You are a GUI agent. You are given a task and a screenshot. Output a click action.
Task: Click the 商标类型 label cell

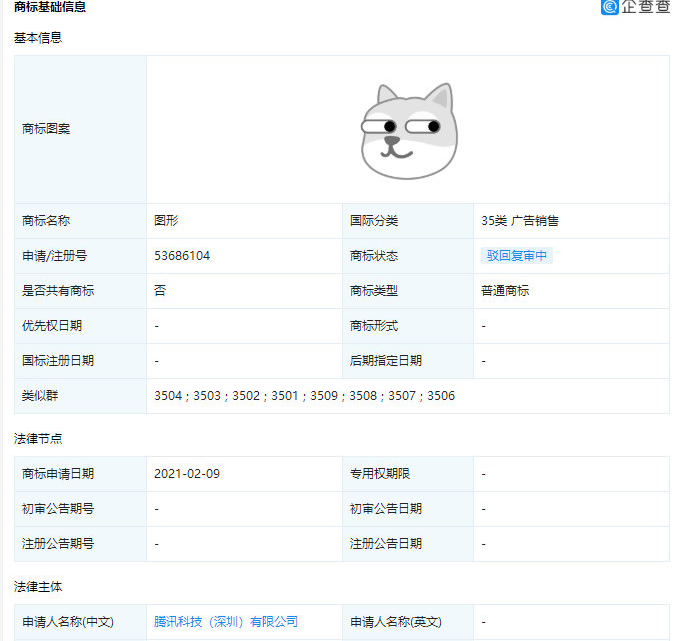(x=408, y=291)
